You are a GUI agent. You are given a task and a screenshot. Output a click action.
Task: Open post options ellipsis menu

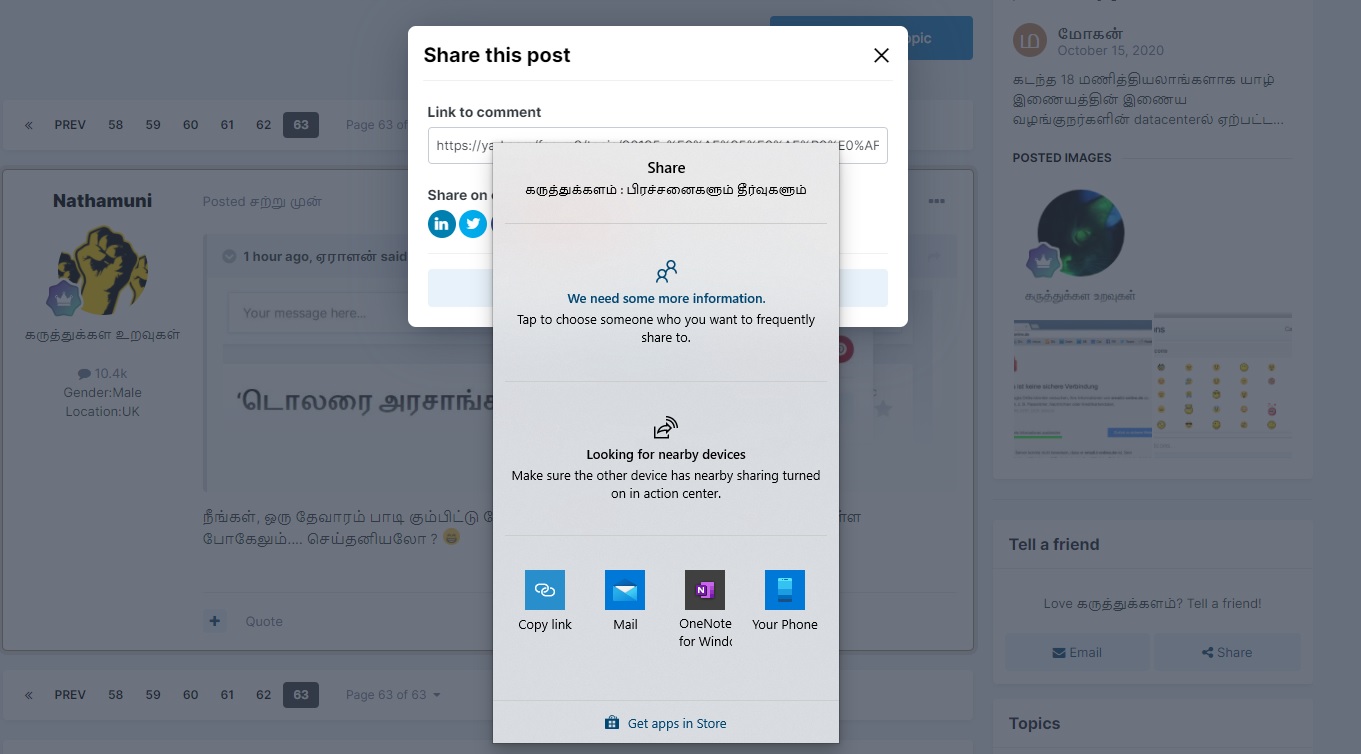click(936, 201)
